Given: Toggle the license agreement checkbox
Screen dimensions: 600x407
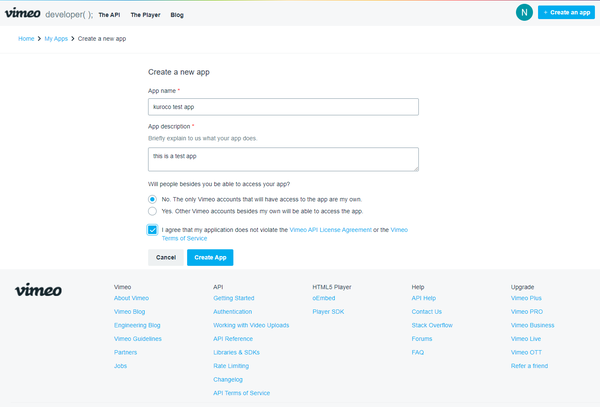Looking at the screenshot, I should (152, 230).
